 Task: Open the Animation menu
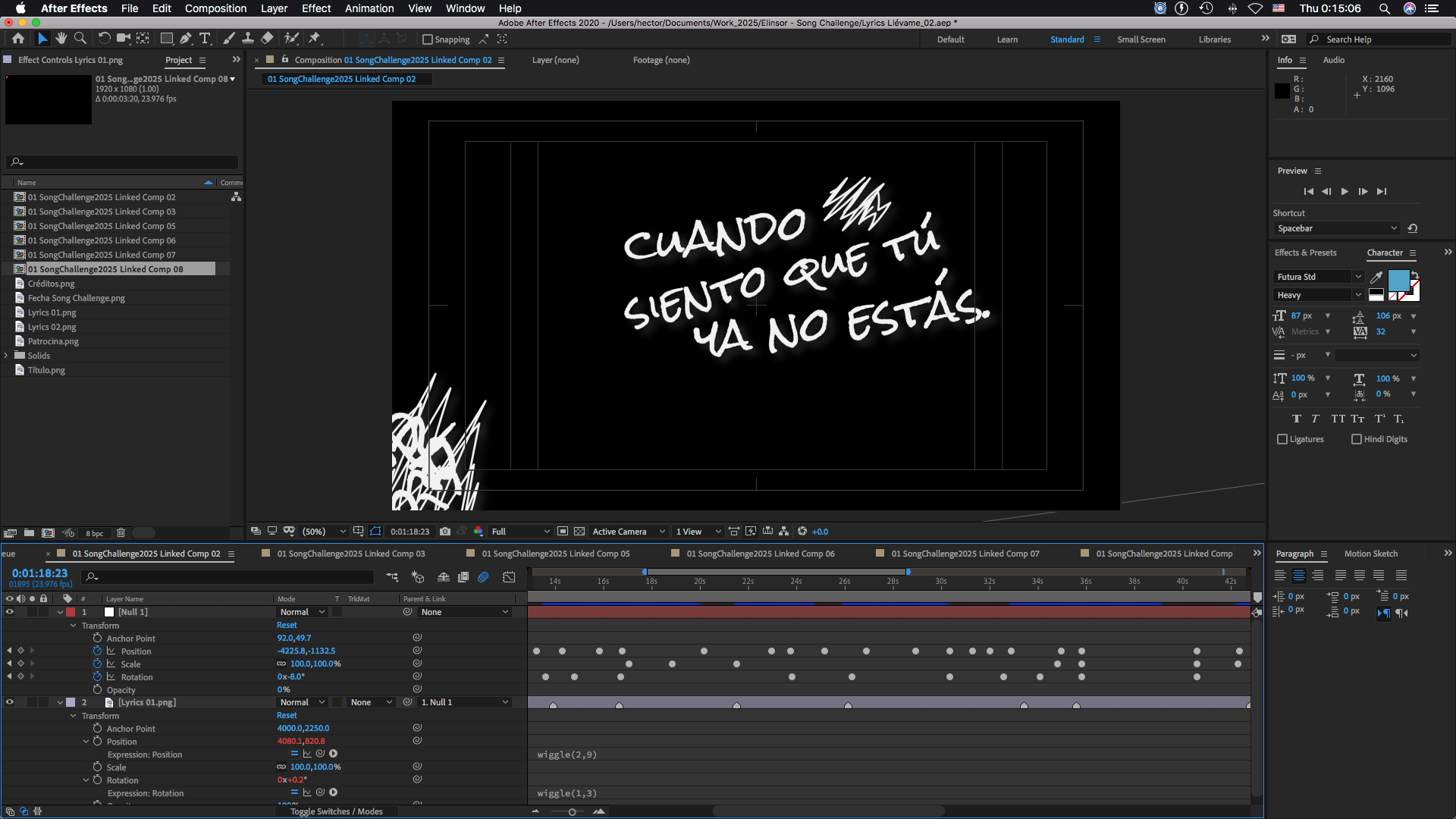[x=369, y=8]
